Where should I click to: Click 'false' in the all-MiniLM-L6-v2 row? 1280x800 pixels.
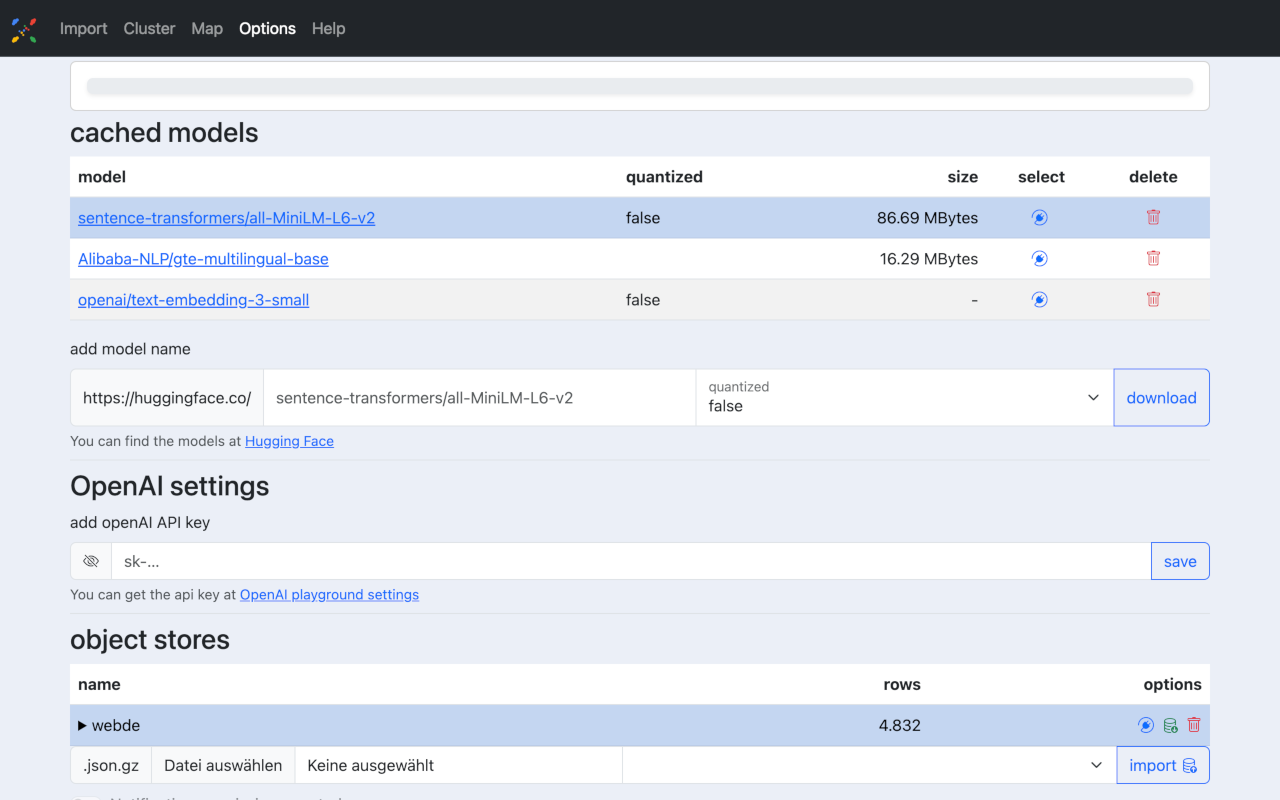(643, 217)
